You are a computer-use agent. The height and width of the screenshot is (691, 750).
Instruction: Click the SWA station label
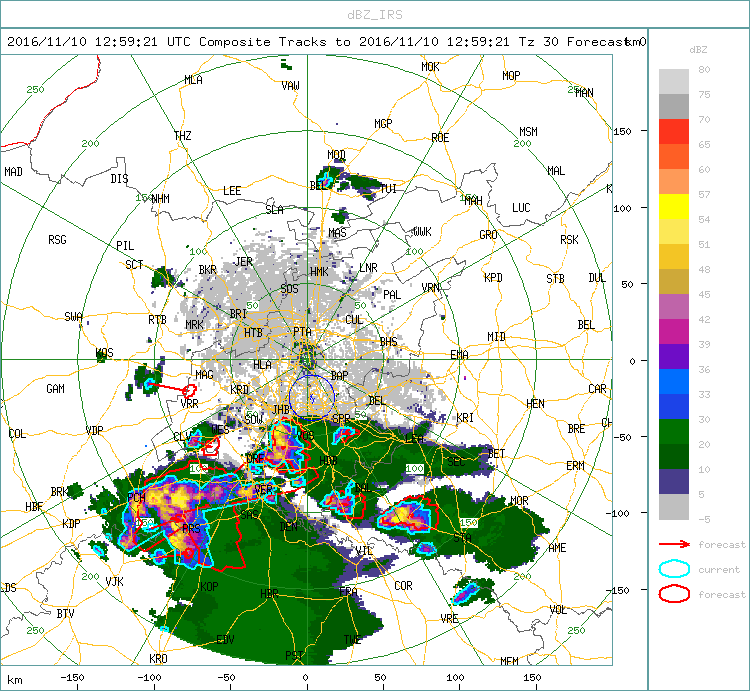(73, 317)
